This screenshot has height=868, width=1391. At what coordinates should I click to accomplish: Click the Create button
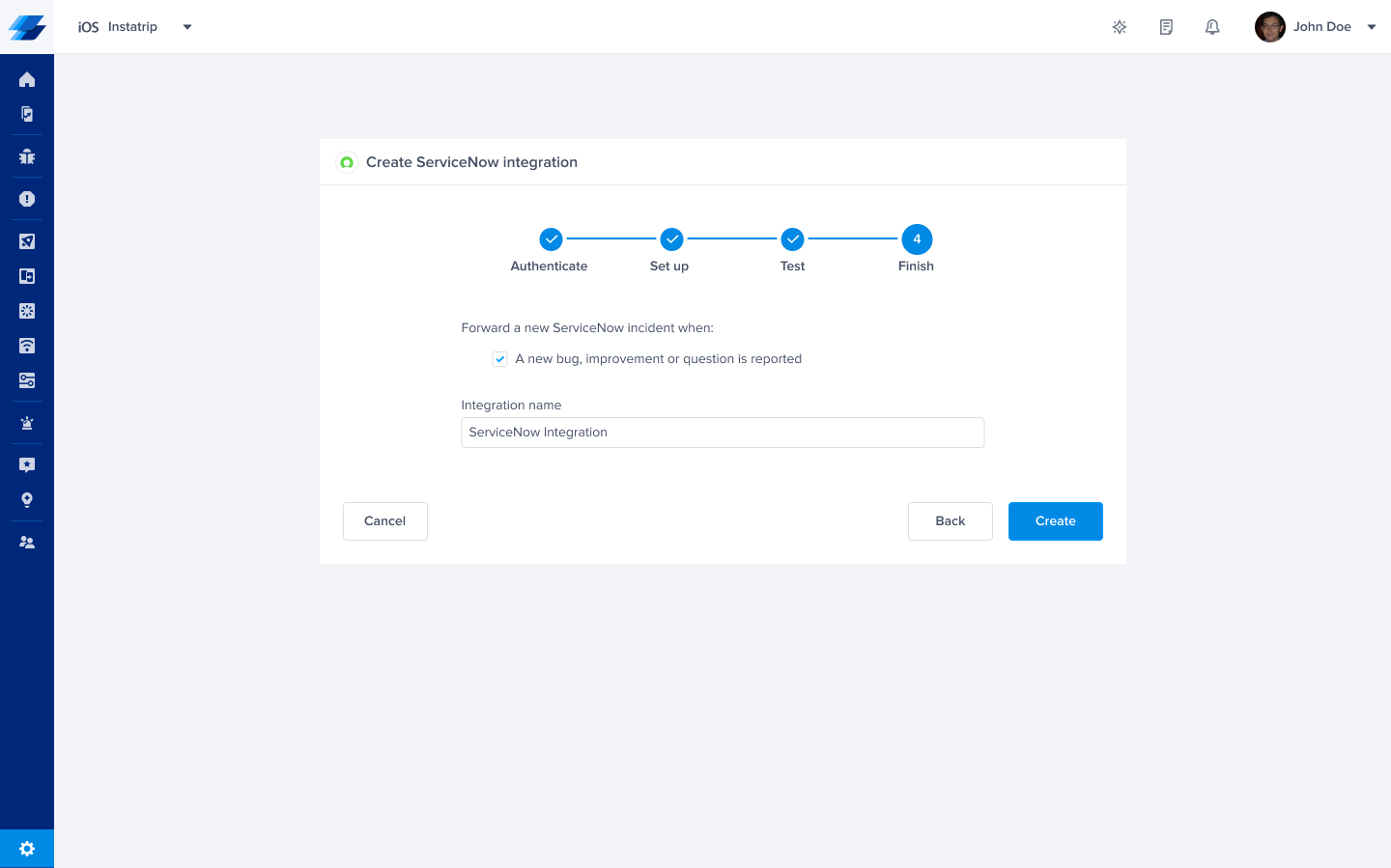(1056, 521)
